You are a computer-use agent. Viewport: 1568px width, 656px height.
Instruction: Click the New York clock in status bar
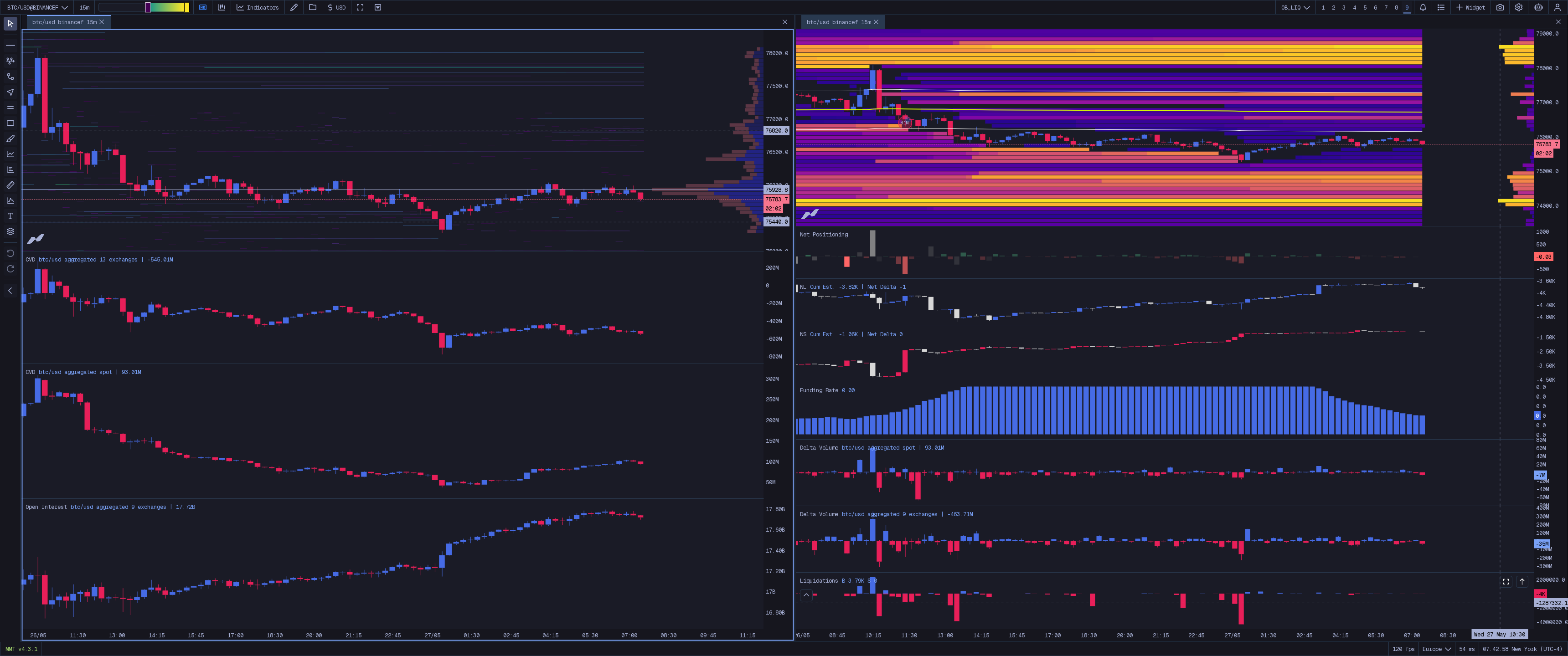pos(1523,649)
